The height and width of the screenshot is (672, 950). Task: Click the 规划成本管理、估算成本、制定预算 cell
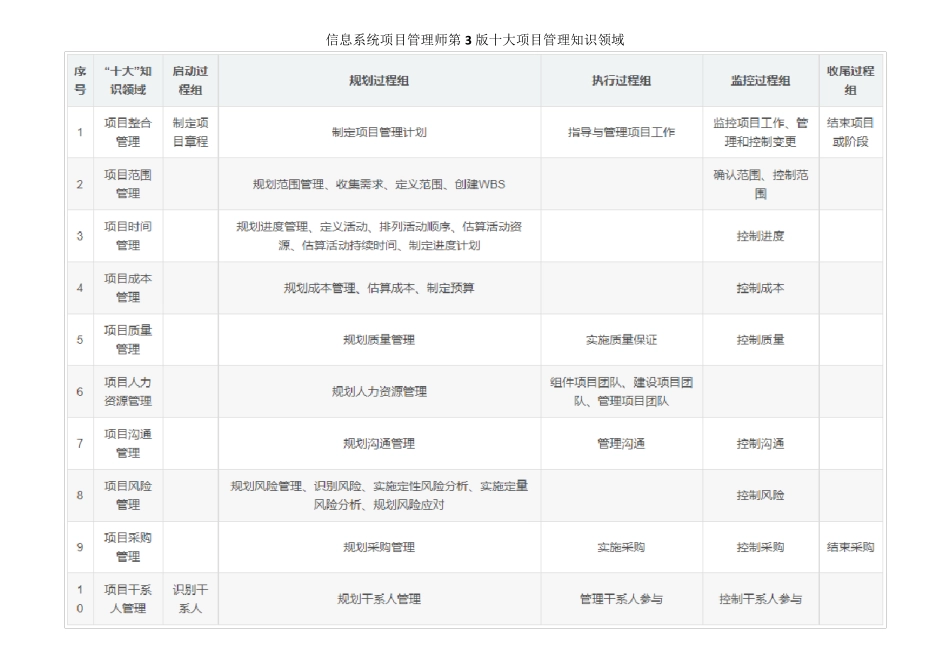point(379,288)
